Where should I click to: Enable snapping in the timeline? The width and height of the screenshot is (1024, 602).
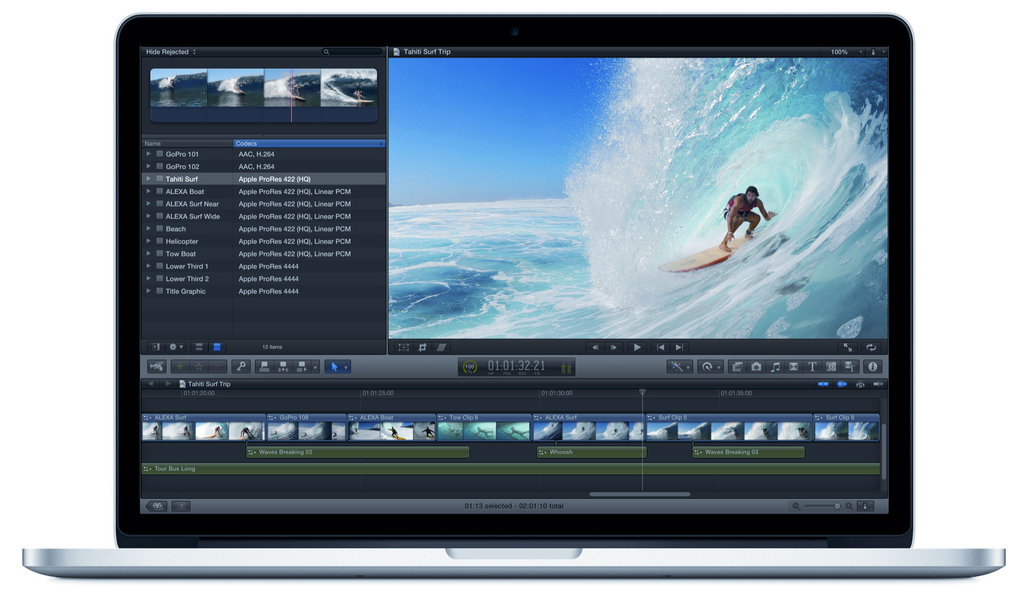(x=876, y=383)
